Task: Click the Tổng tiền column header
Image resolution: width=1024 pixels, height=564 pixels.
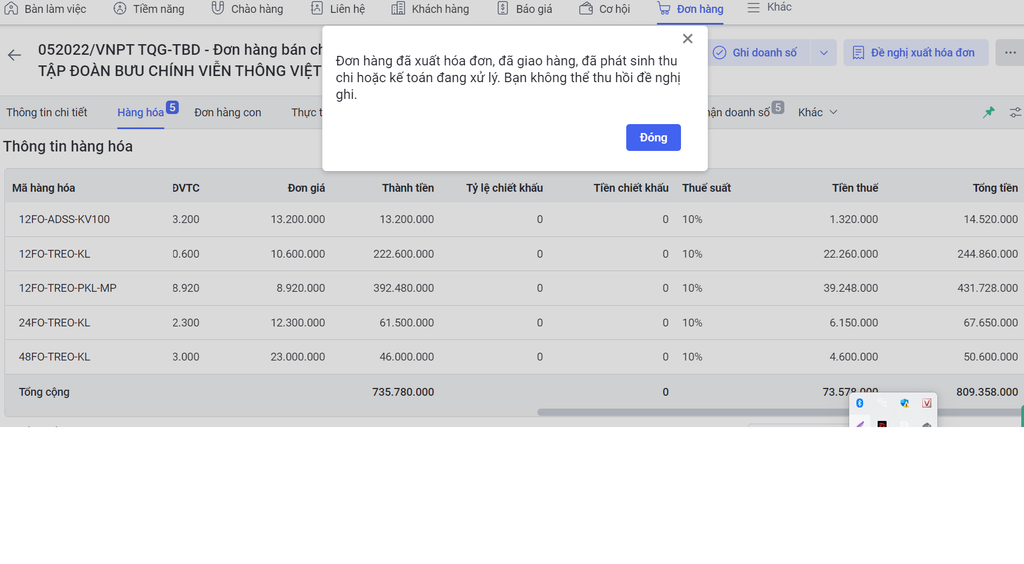Action: tap(995, 188)
